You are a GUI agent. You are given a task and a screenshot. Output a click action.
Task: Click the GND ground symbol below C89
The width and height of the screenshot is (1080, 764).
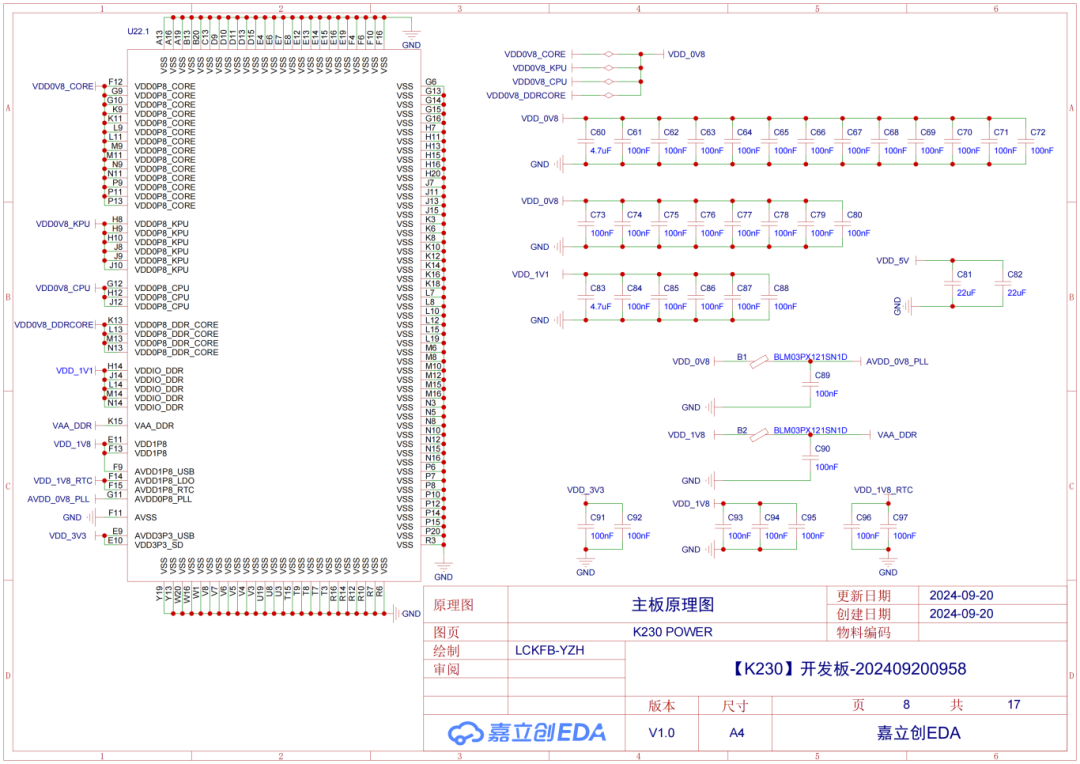pyautogui.click(x=710, y=406)
